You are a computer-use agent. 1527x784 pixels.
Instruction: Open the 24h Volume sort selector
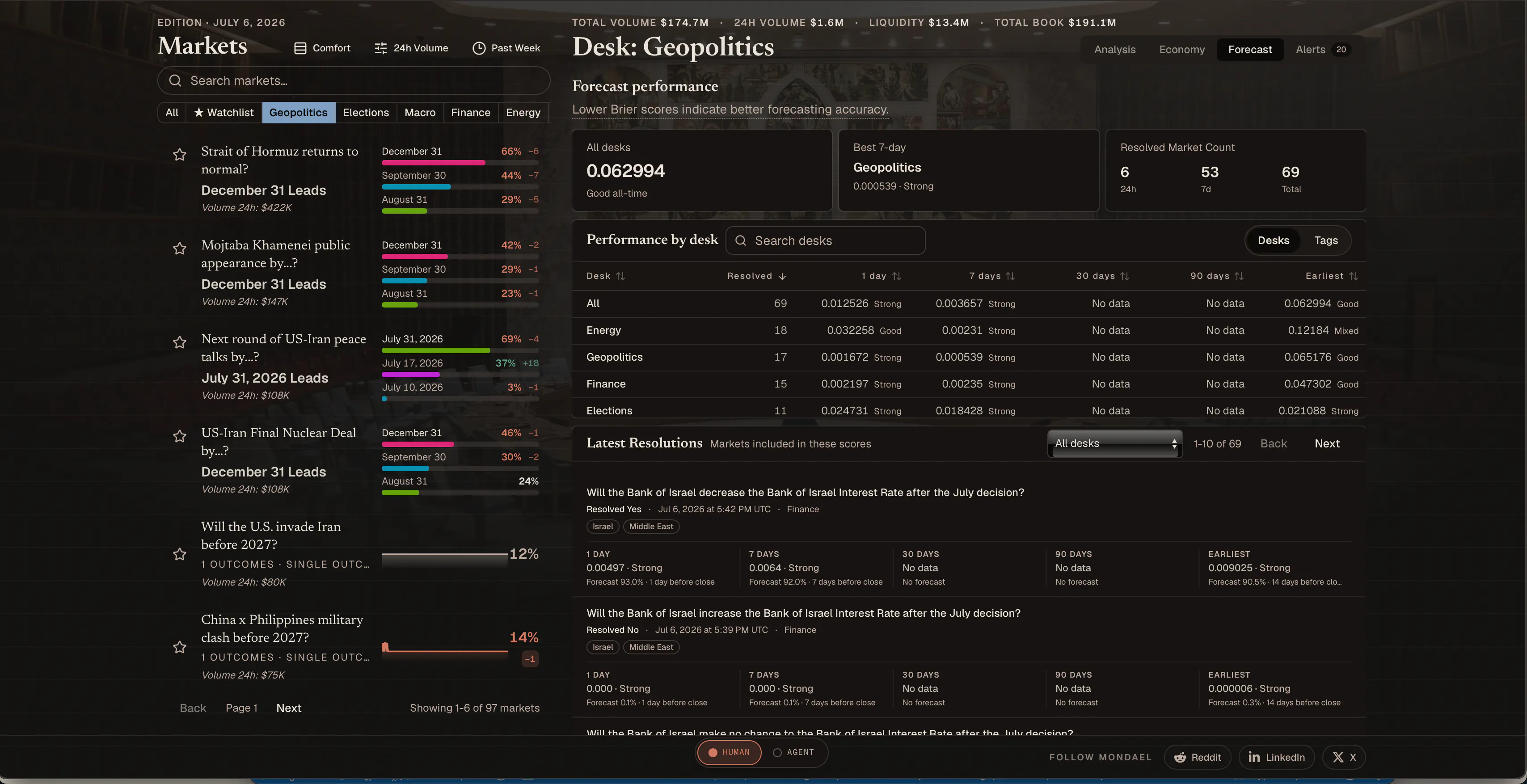pos(411,48)
